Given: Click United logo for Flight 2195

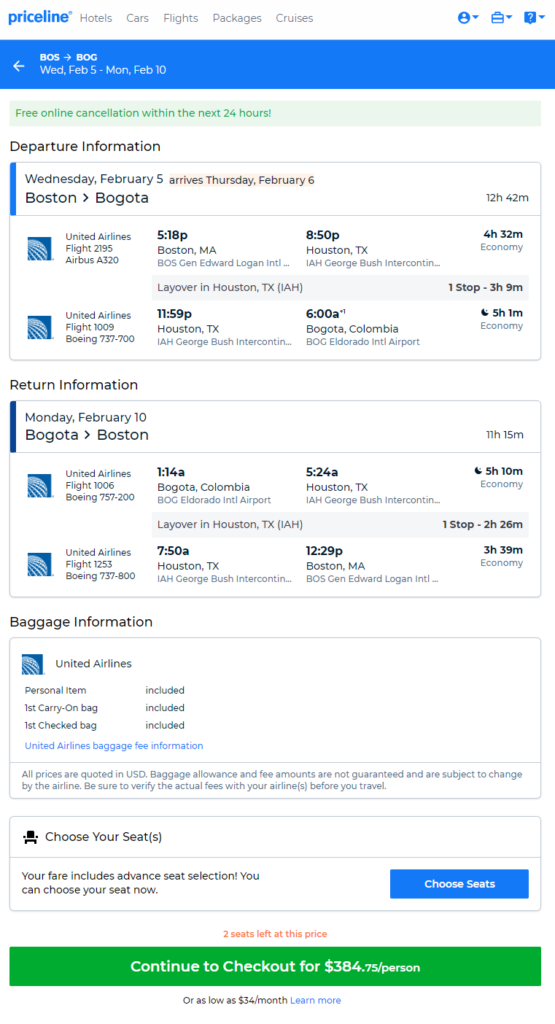Looking at the screenshot, I should 40,249.
